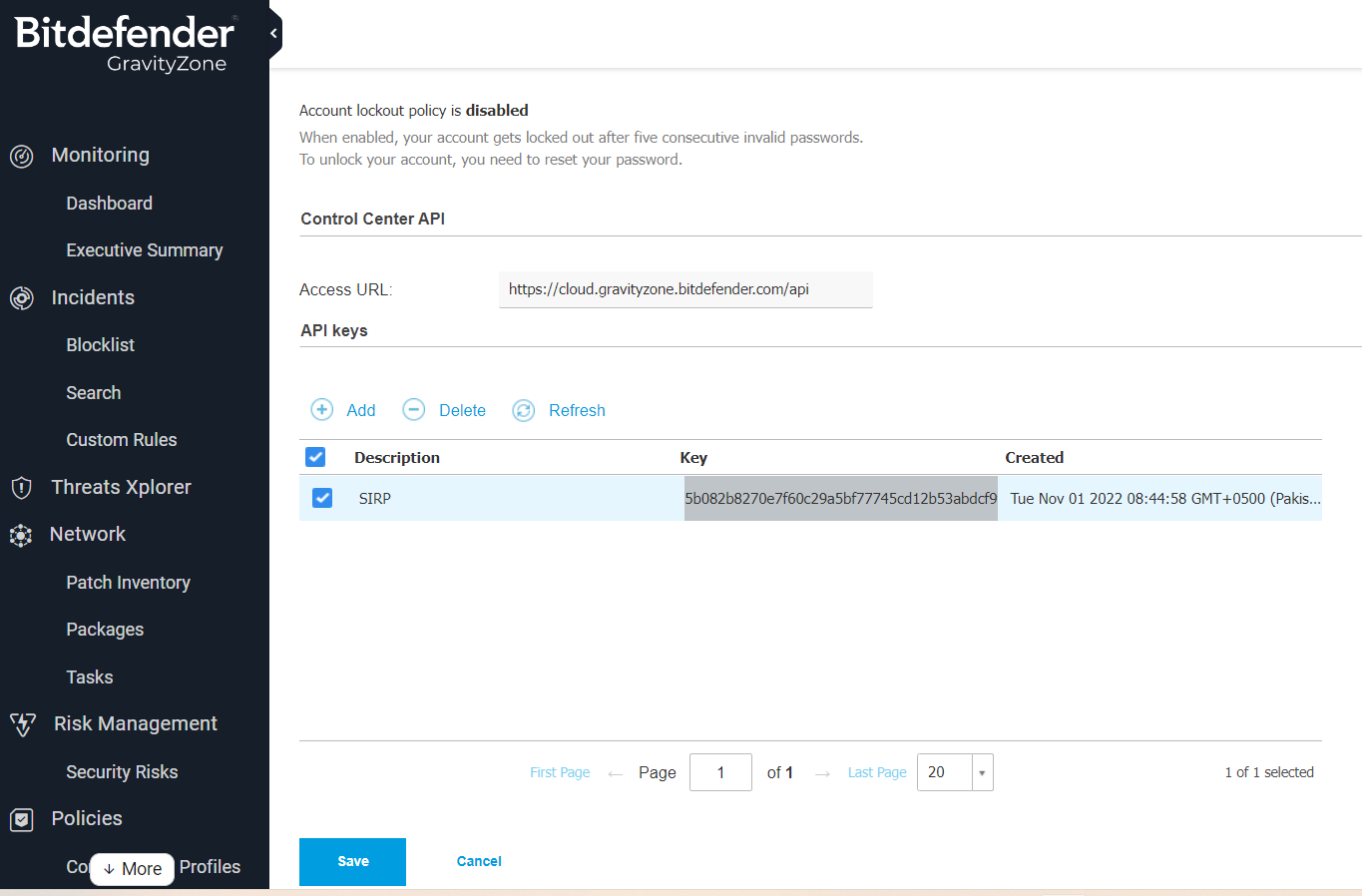Open Search under Incidents
The width and height of the screenshot is (1362, 896).
[94, 393]
